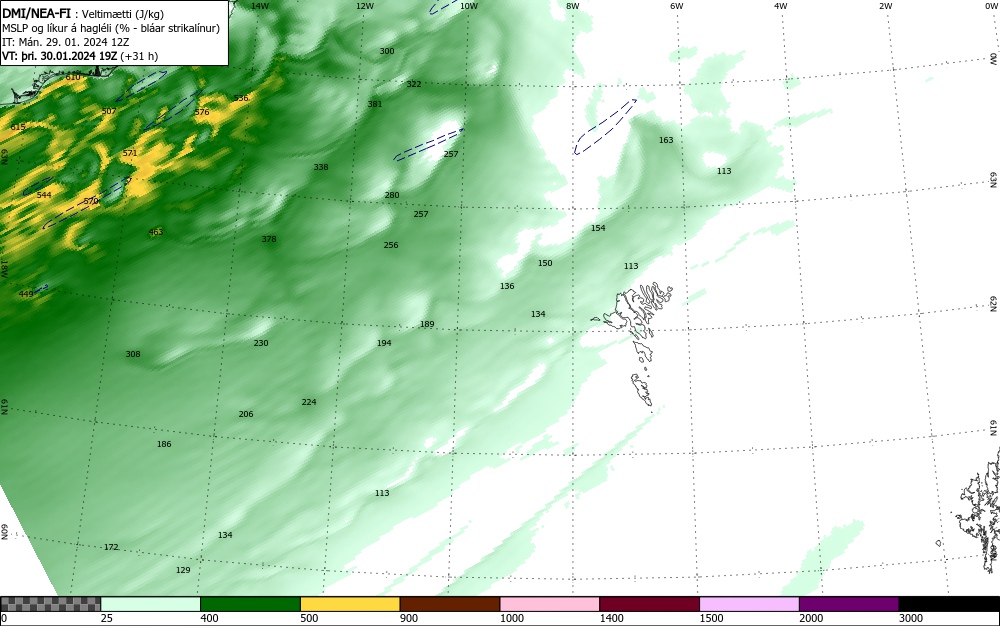The image size is (1000, 626).
Task: Click the valid time line 'VT: þri. 30.01.2024 19Z'
Action: [x=80, y=56]
